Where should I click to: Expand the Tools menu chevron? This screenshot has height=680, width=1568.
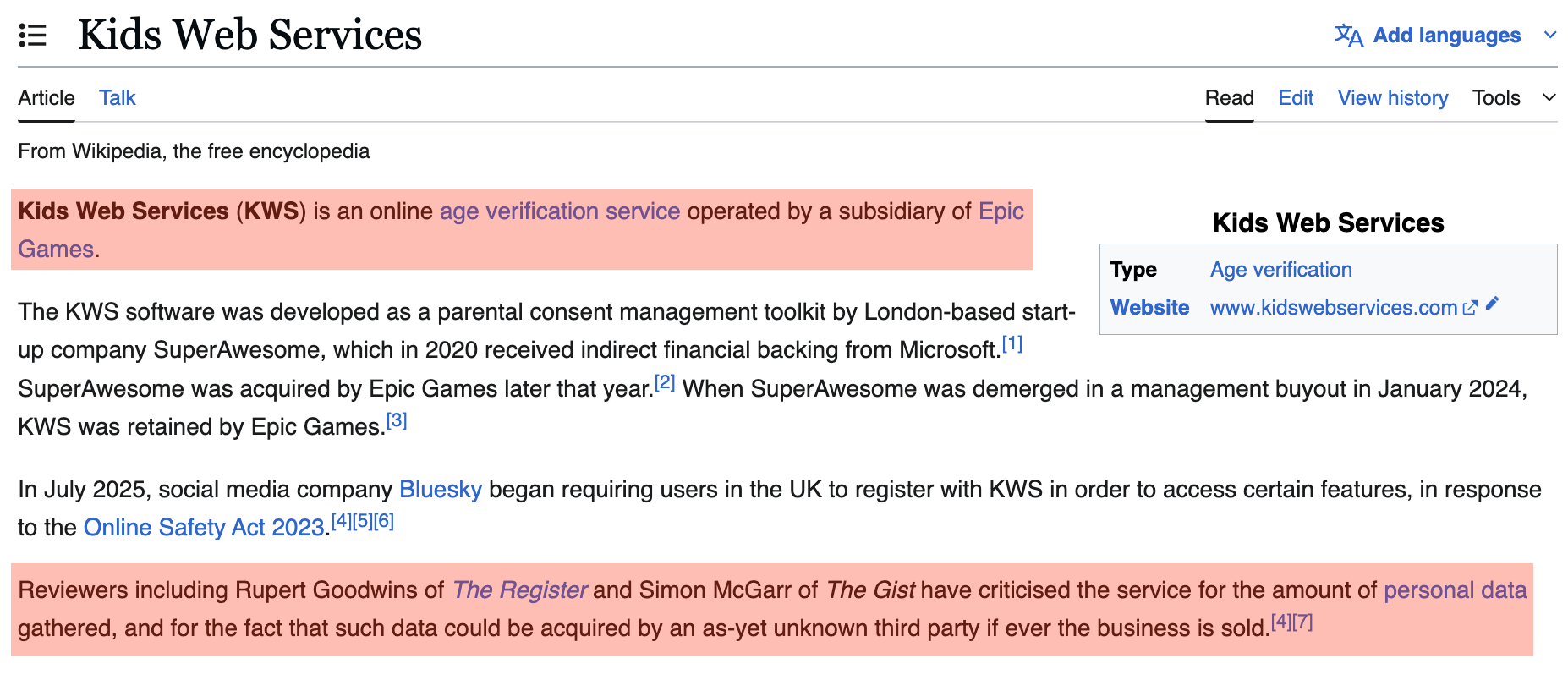tap(1549, 98)
